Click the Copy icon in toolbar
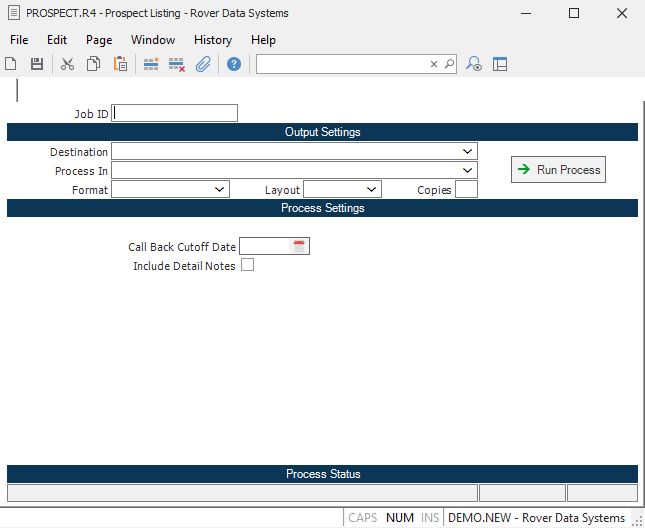The image size is (645, 528). [93, 64]
